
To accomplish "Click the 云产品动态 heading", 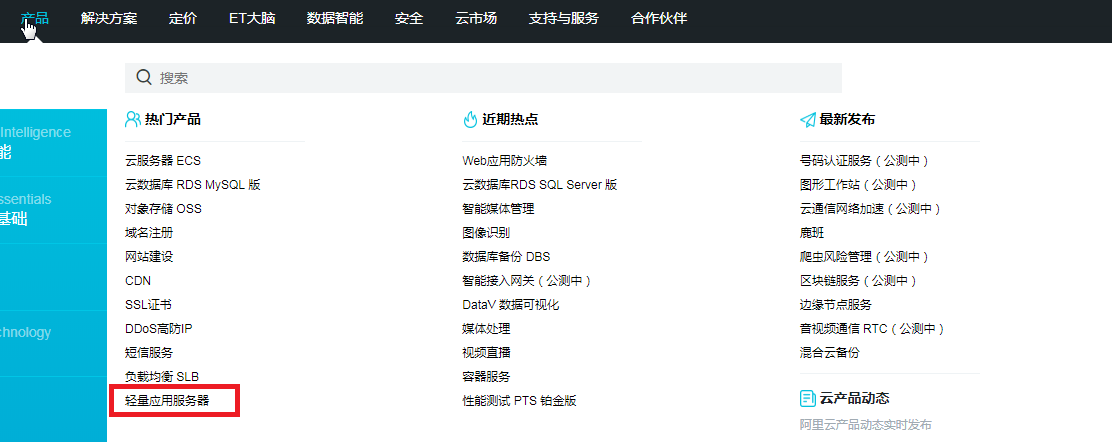I will coord(855,399).
